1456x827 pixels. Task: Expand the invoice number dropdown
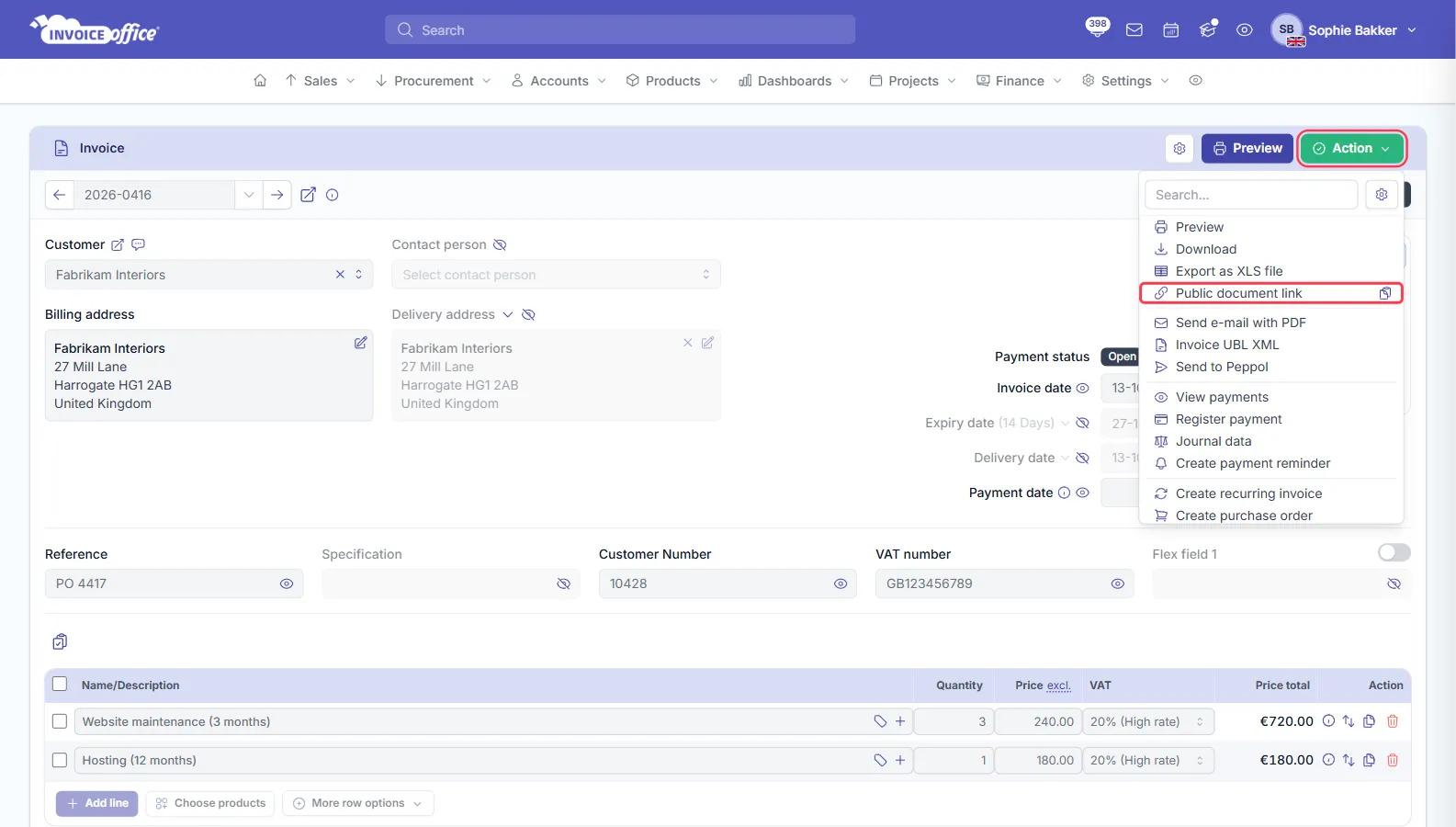[x=249, y=195]
